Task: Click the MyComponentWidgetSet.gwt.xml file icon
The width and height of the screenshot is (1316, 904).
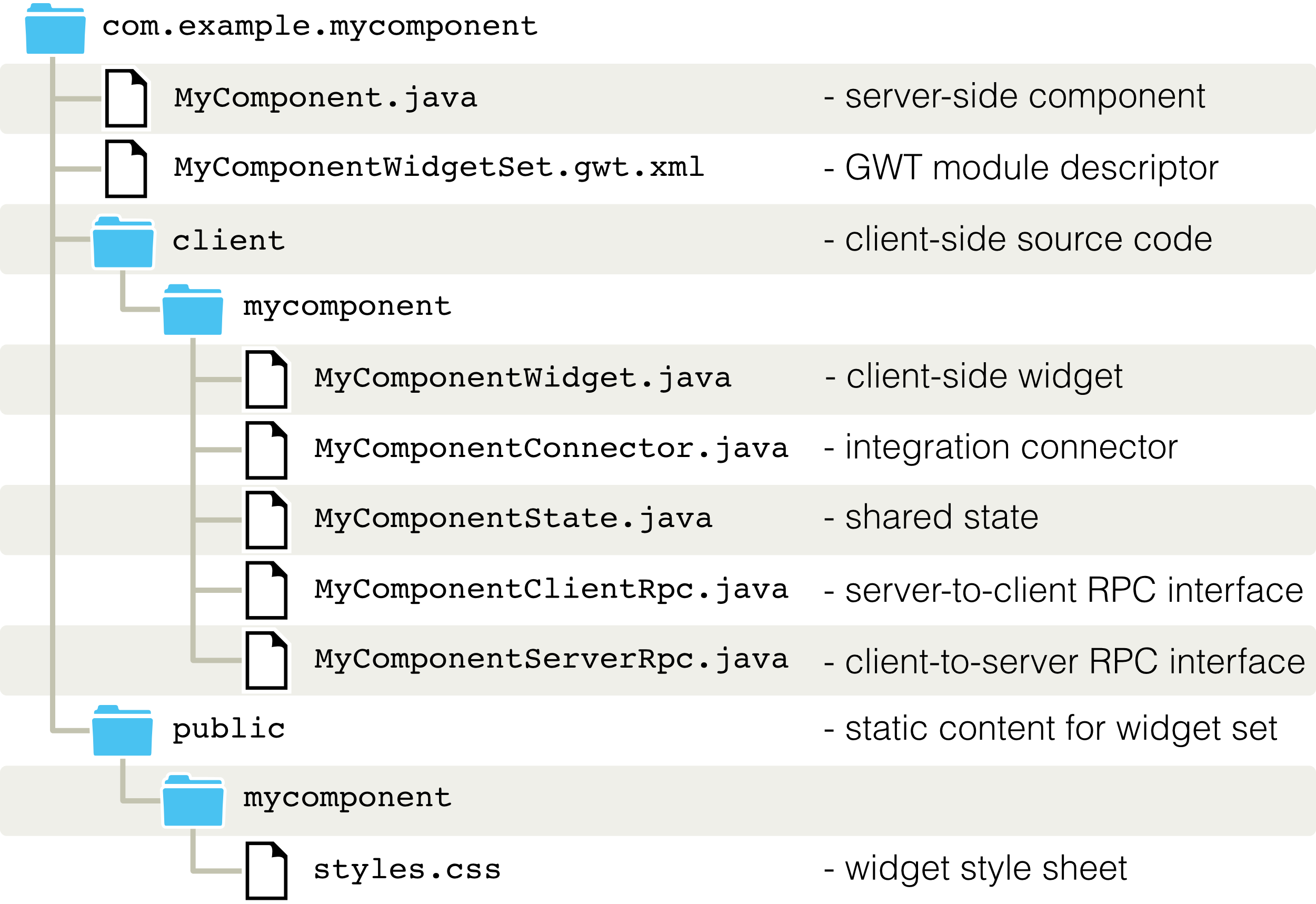Action: [x=126, y=169]
